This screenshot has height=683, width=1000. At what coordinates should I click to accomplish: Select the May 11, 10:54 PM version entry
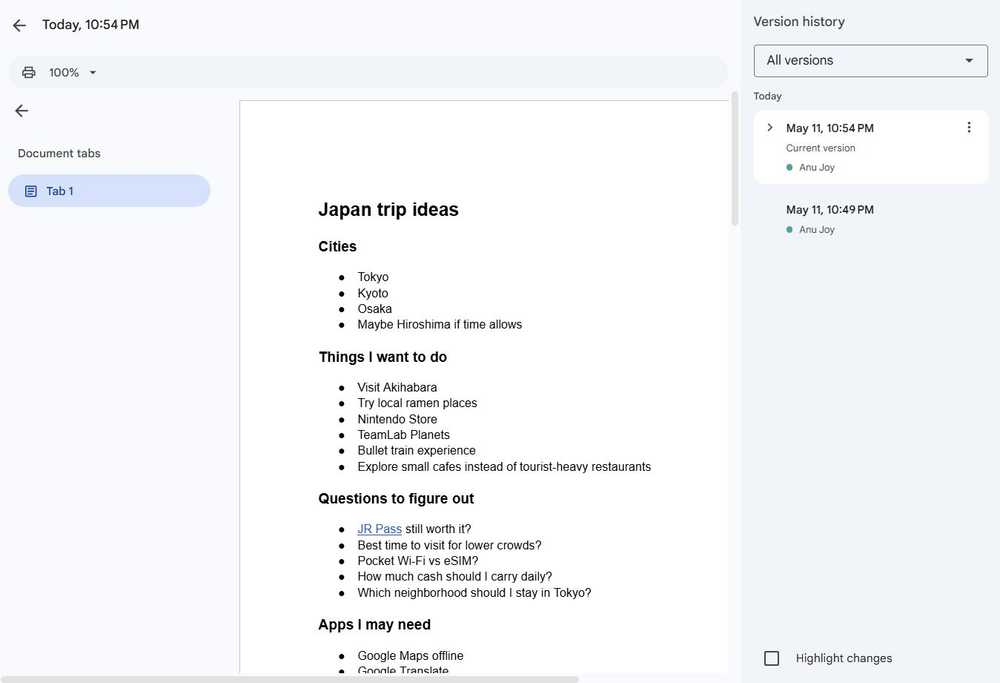[871, 147]
